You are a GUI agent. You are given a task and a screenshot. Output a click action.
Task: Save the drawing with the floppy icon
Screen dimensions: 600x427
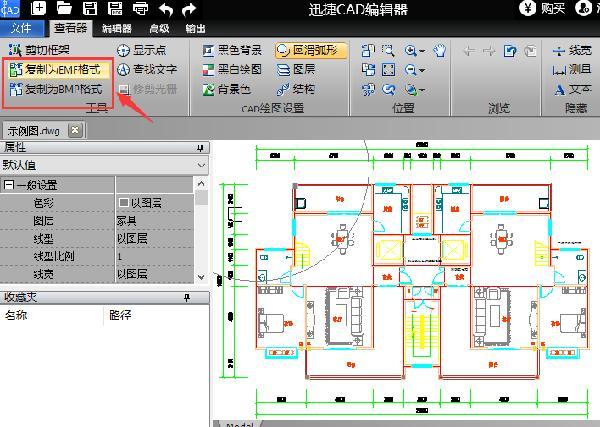click(x=90, y=8)
